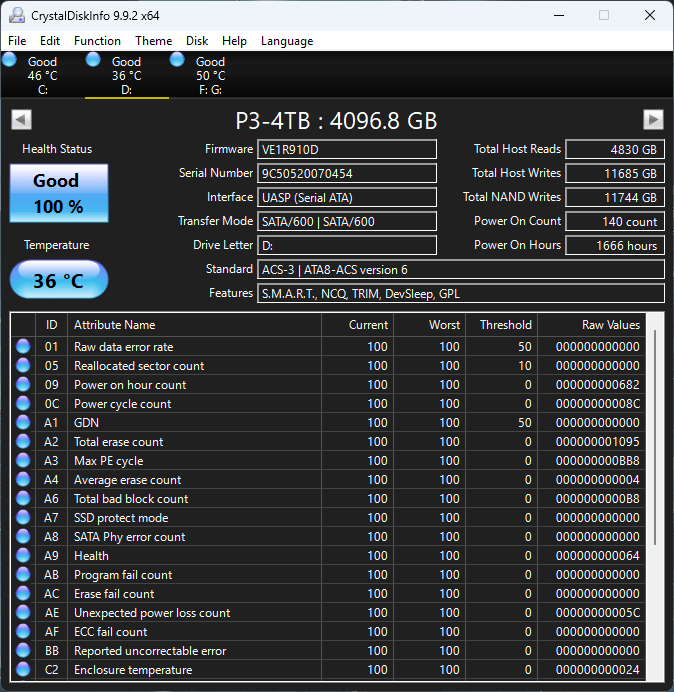Click the Raw Values column header
The width and height of the screenshot is (674, 692).
click(x=591, y=325)
